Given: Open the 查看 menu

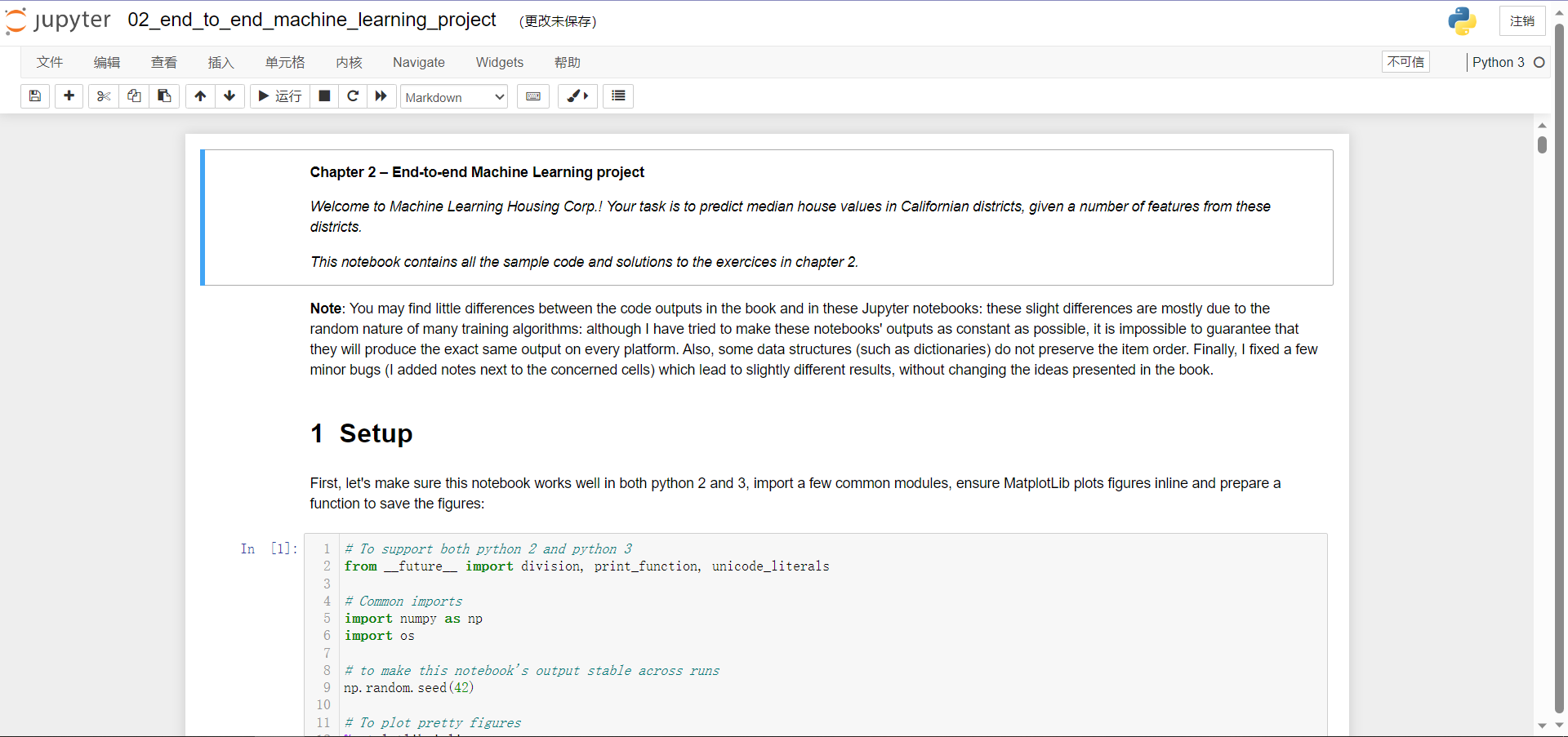Looking at the screenshot, I should pos(164,62).
